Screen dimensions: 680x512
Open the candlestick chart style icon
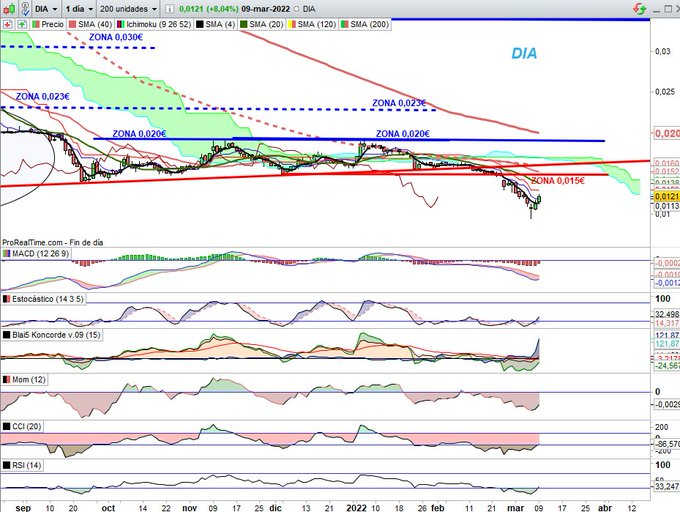(10, 8)
